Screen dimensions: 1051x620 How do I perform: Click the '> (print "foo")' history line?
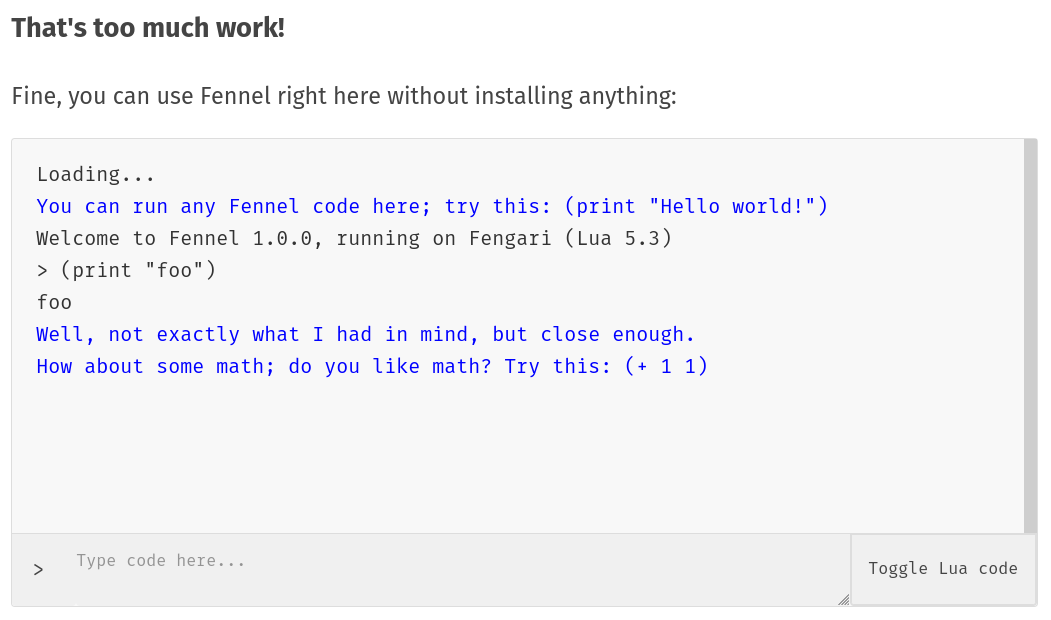point(126,271)
